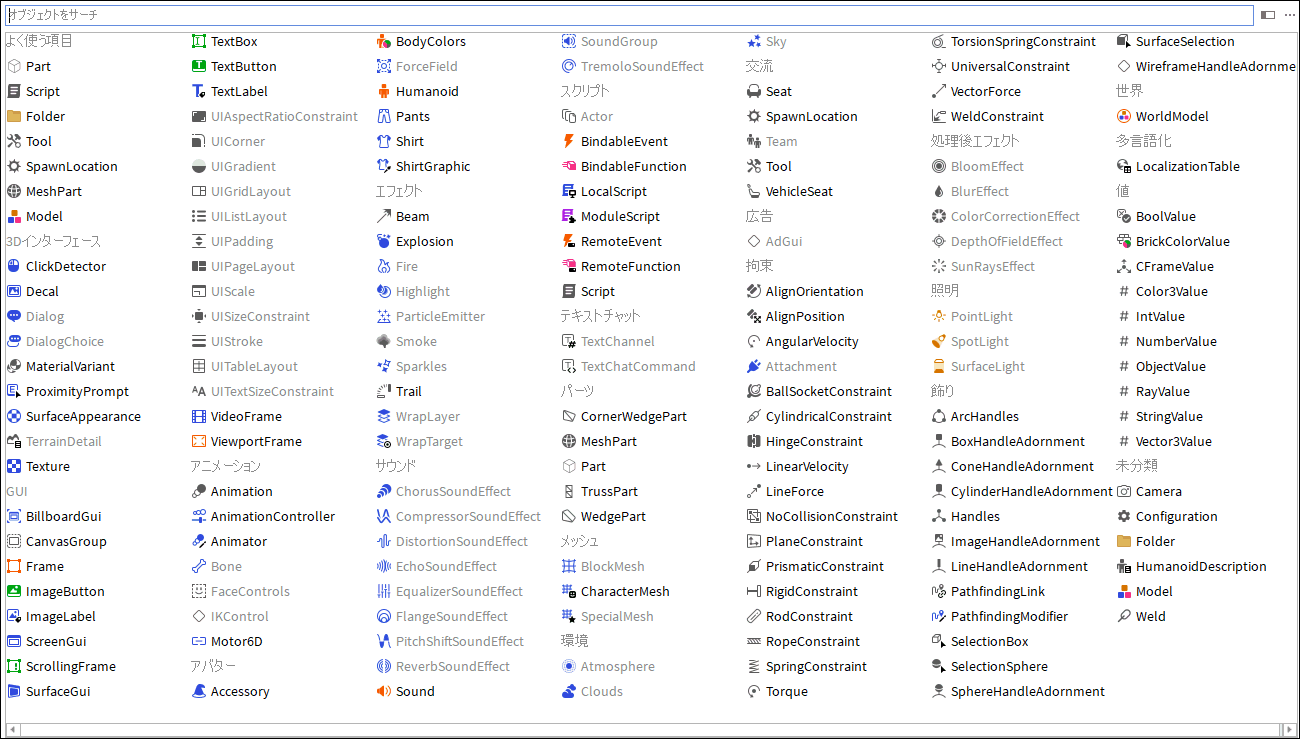Choose the SelectionBox object

point(989,641)
